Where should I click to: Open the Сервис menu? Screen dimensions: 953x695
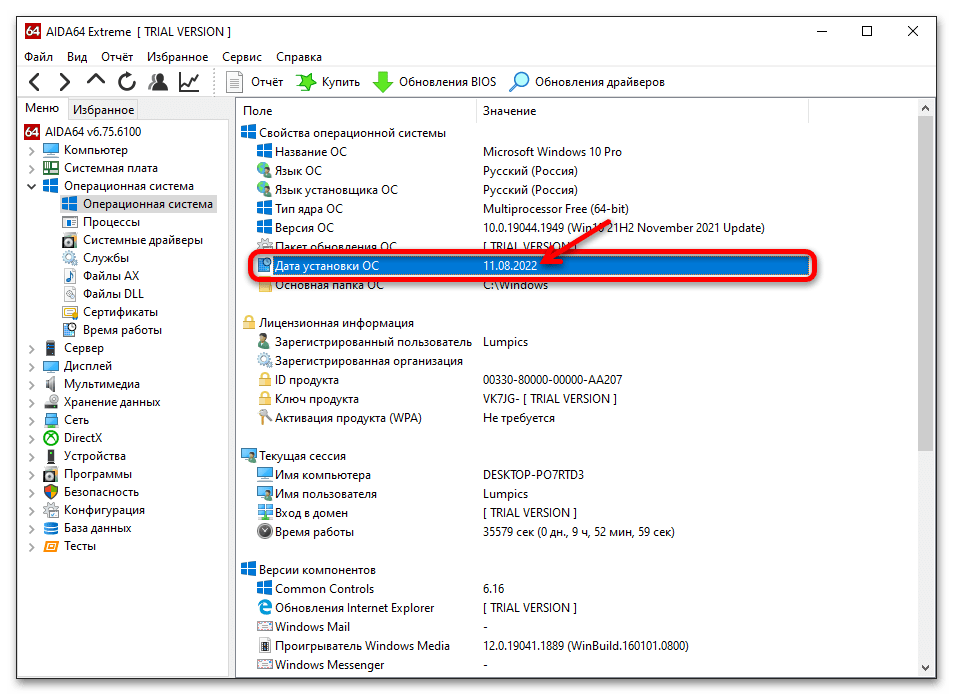click(x=242, y=56)
